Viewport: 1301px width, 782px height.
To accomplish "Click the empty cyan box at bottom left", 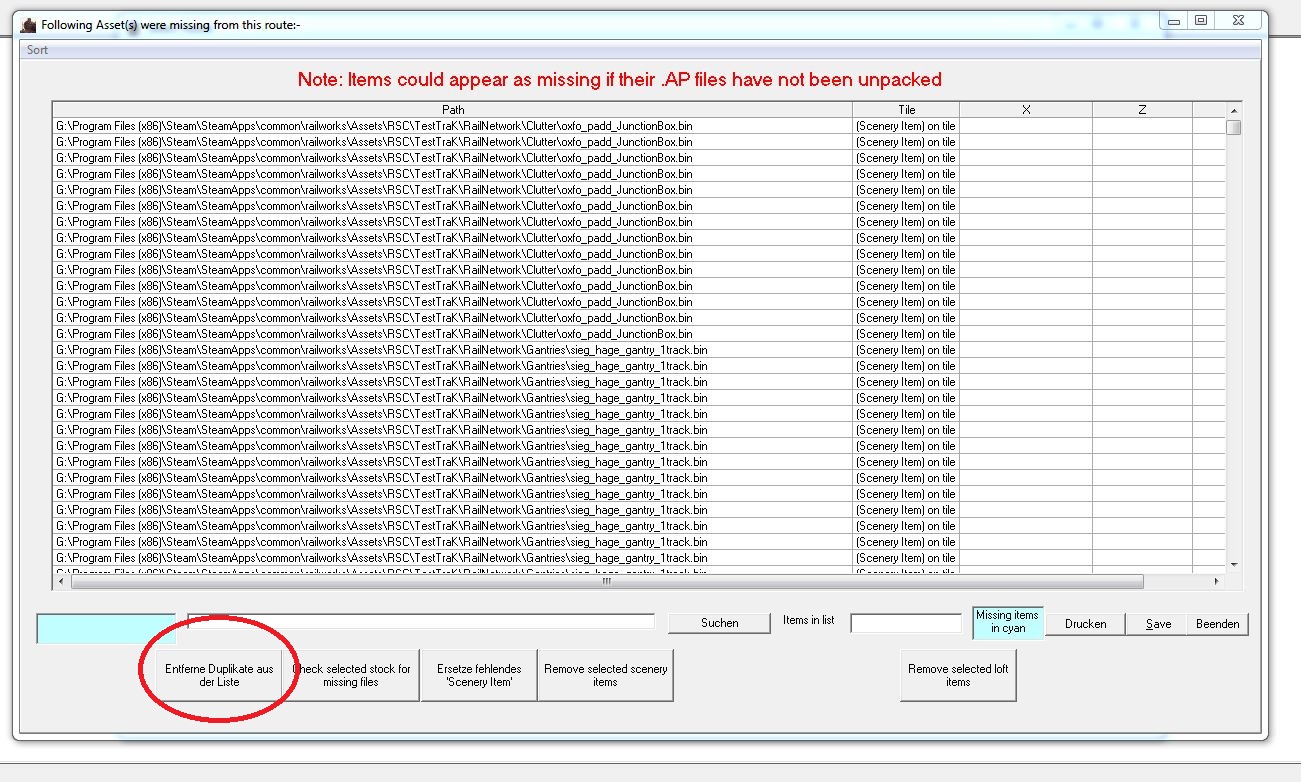I will point(105,628).
